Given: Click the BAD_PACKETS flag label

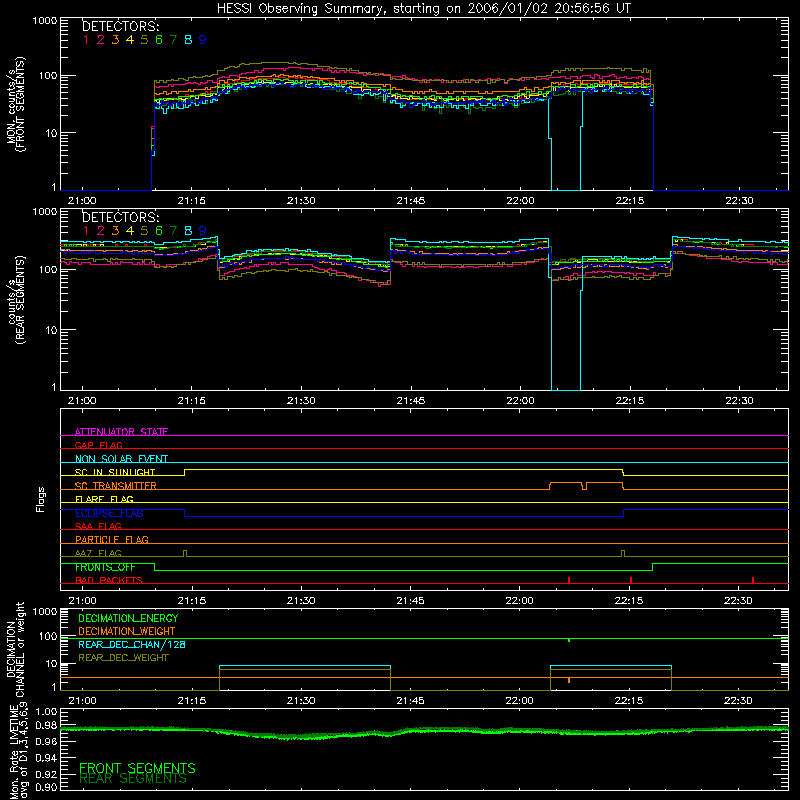Looking at the screenshot, I should (x=109, y=580).
